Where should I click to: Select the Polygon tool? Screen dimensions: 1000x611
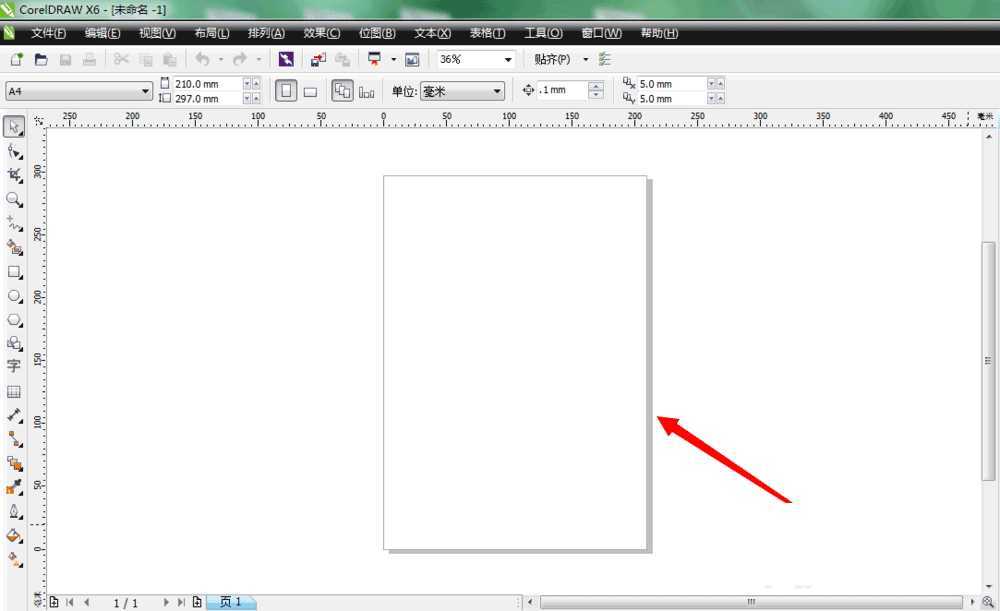14,320
